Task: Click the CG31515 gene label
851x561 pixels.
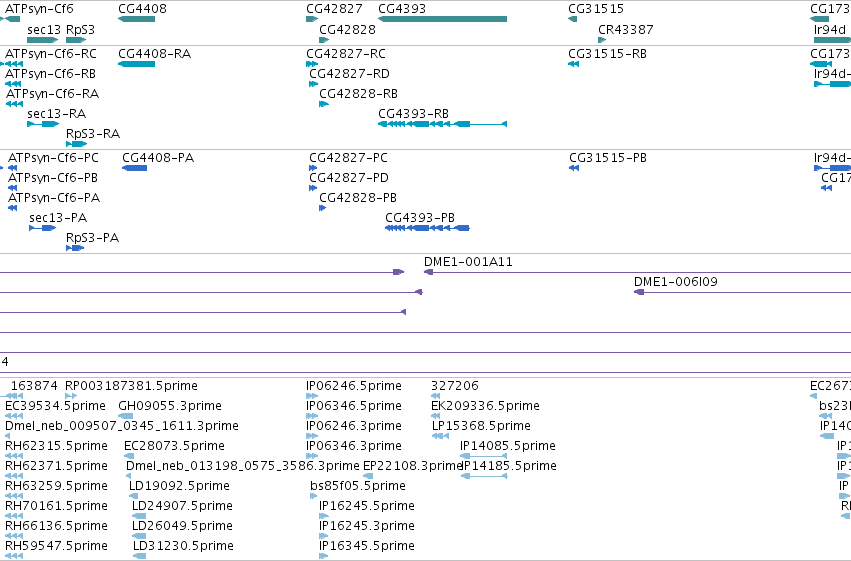Action: pos(596,9)
